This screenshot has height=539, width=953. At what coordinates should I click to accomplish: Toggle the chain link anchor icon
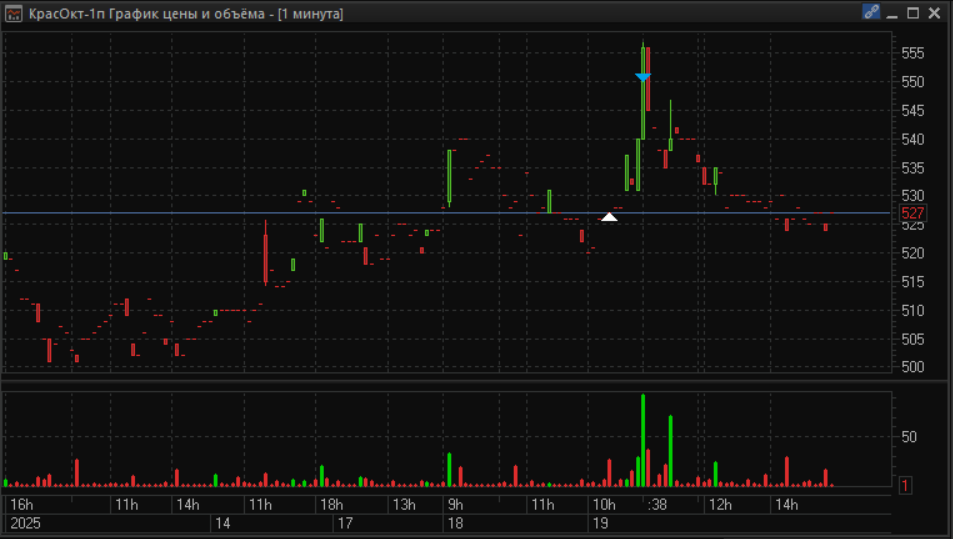click(x=871, y=12)
